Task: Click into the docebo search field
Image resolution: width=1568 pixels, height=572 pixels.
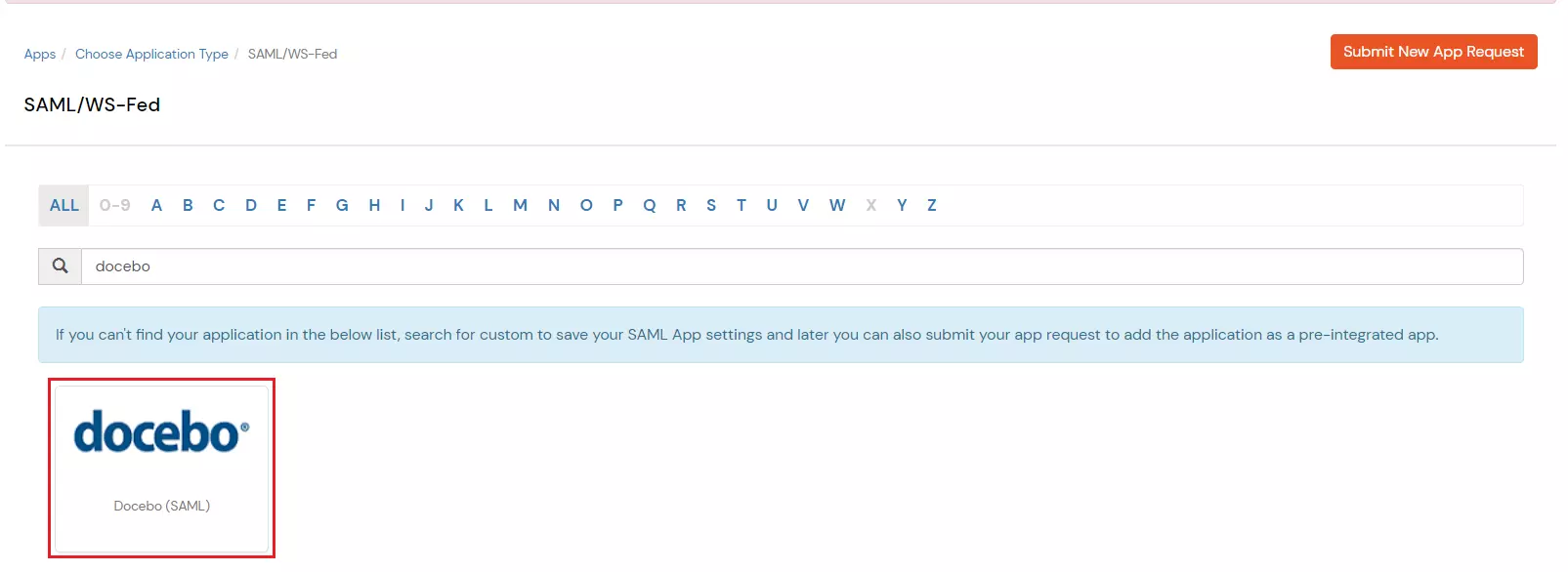Action: pos(802,266)
